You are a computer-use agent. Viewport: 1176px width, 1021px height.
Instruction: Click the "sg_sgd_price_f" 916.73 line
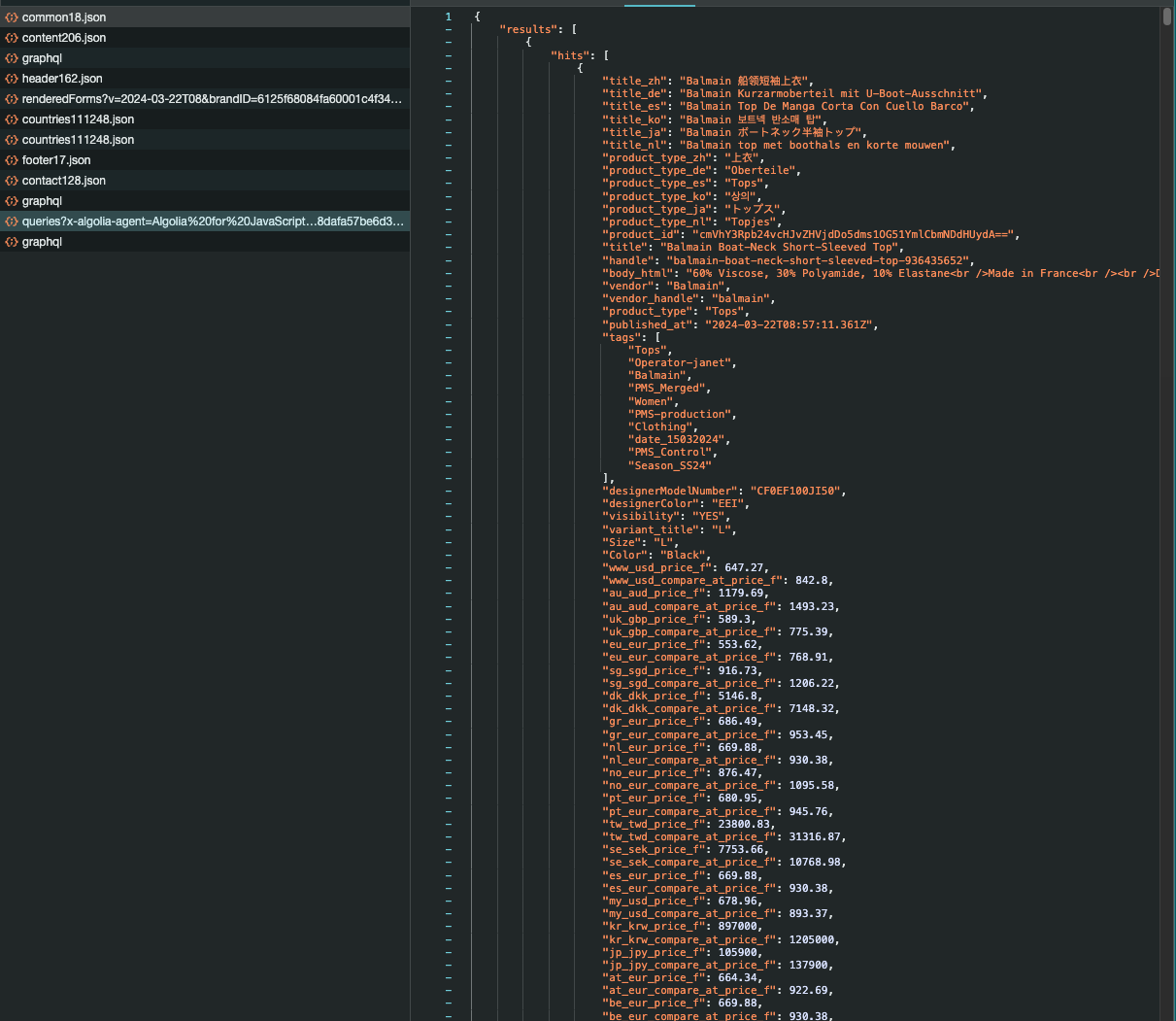(x=683, y=670)
